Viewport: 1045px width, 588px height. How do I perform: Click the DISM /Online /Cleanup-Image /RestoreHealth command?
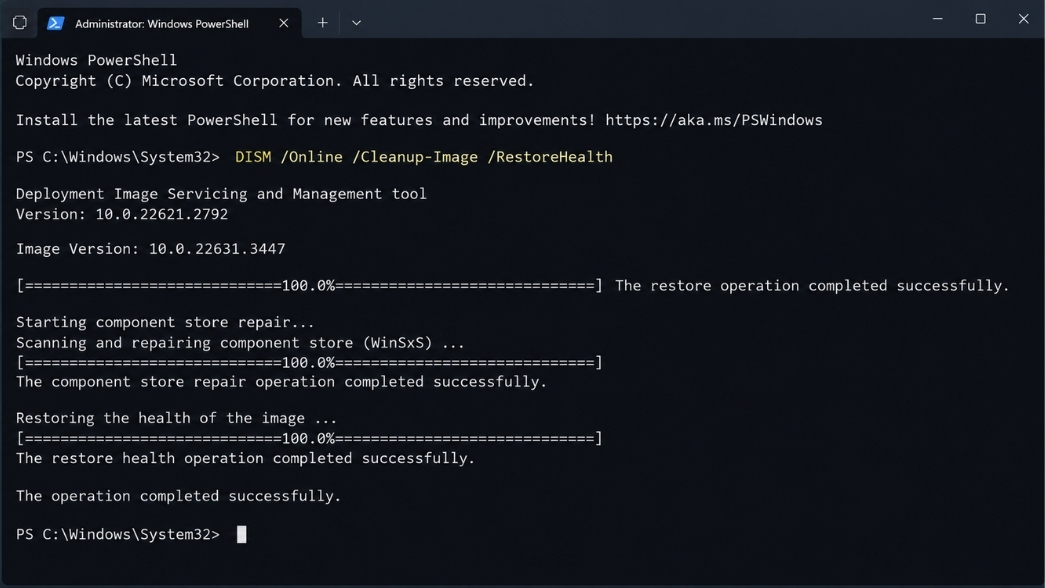tap(424, 157)
